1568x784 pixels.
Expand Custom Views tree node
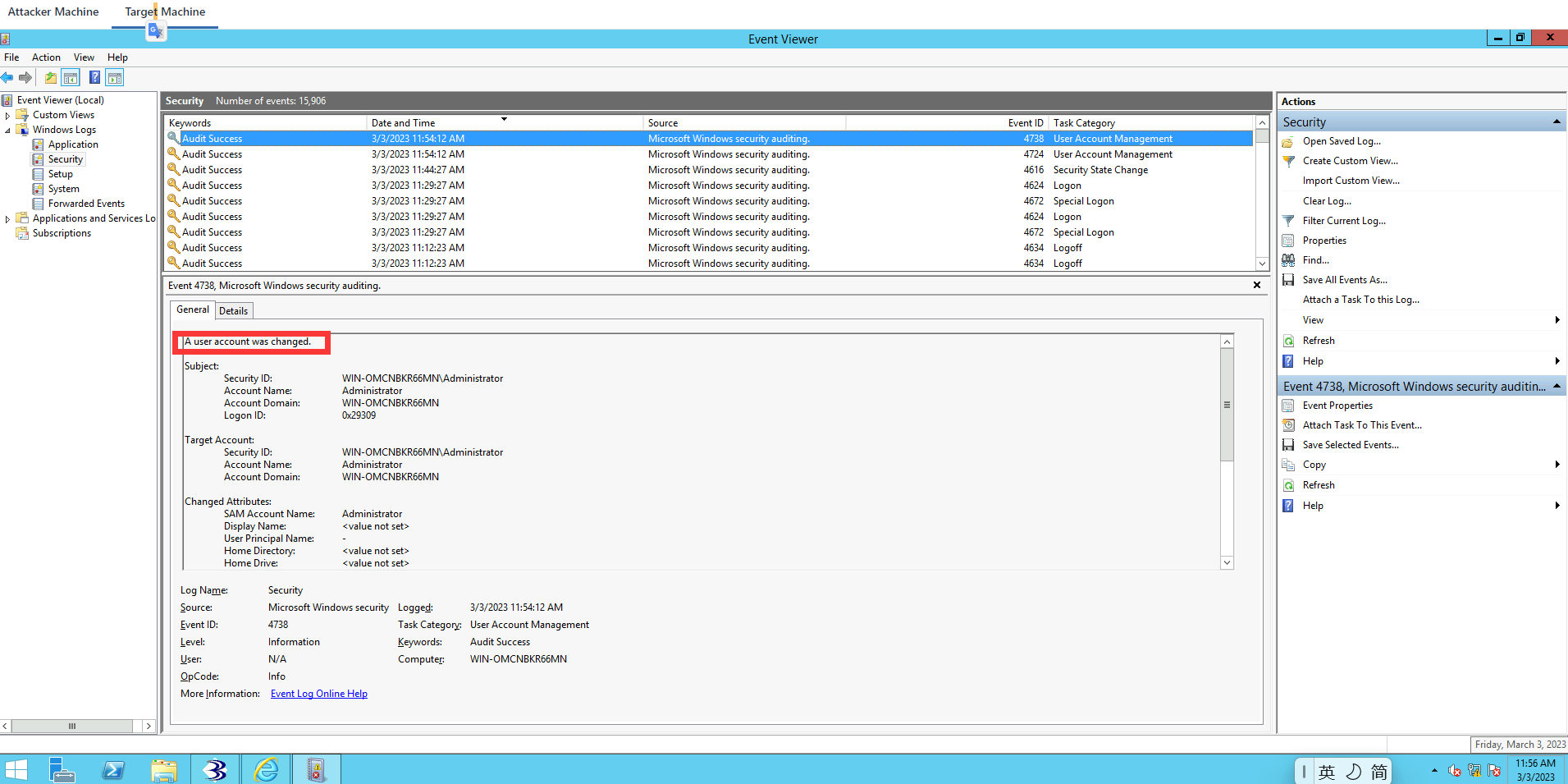click(7, 116)
